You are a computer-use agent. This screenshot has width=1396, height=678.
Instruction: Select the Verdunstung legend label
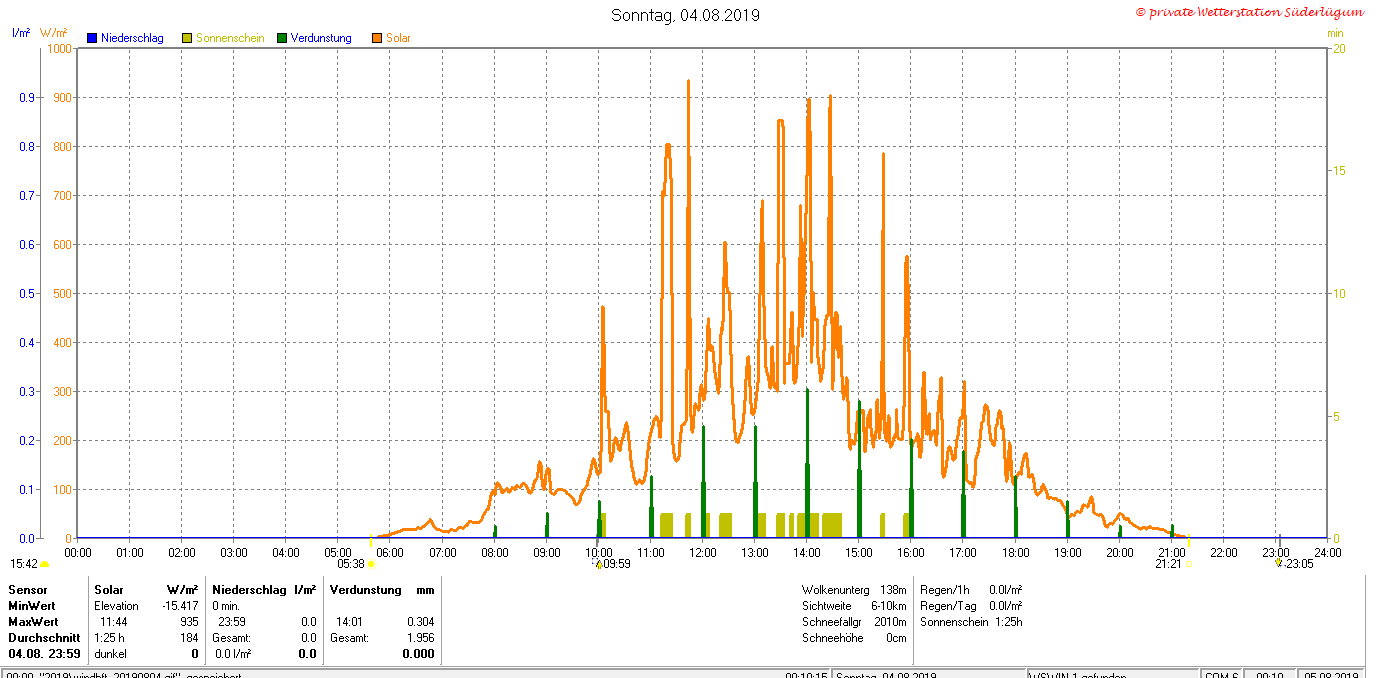[x=321, y=38]
